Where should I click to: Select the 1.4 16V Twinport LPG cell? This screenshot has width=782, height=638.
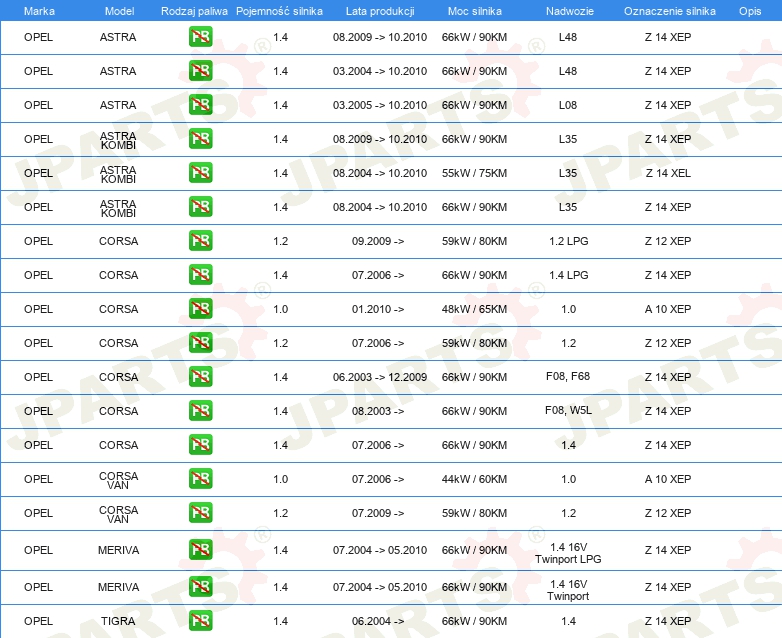click(568, 553)
